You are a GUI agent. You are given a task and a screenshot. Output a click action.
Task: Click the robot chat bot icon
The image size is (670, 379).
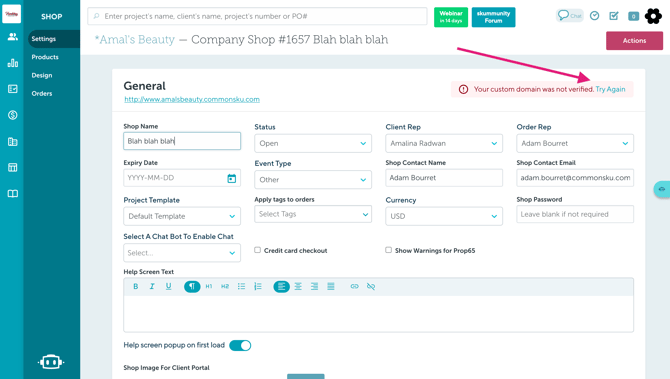coord(51,362)
